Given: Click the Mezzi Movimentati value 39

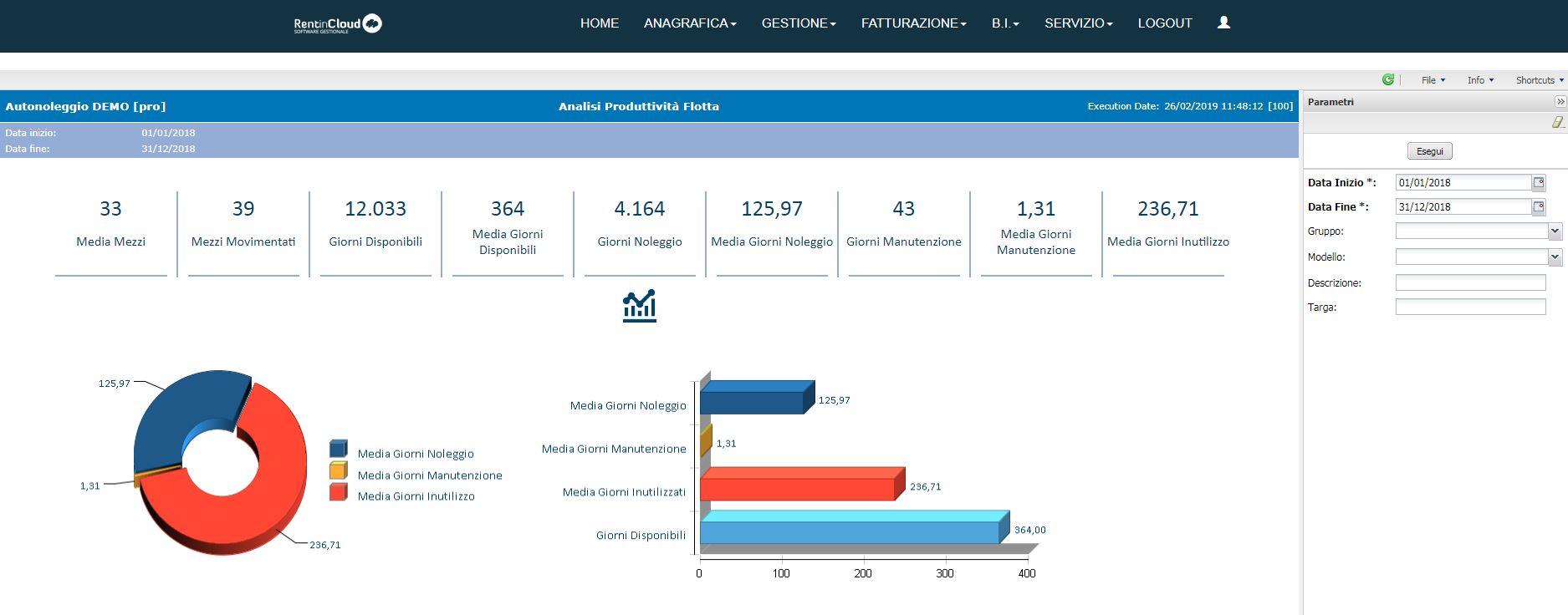Looking at the screenshot, I should pos(243,209).
